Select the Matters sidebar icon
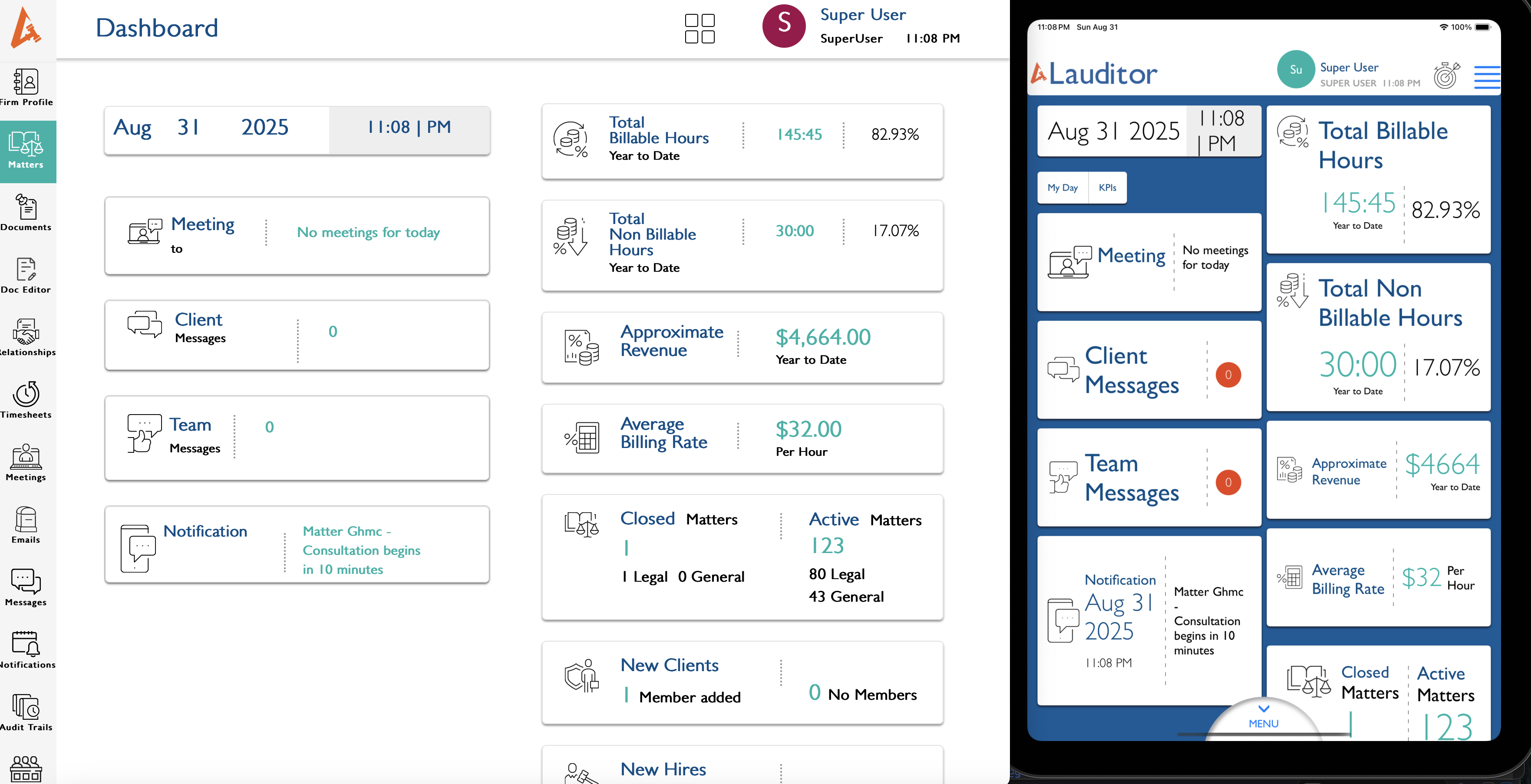Image resolution: width=1531 pixels, height=784 pixels. 26,151
